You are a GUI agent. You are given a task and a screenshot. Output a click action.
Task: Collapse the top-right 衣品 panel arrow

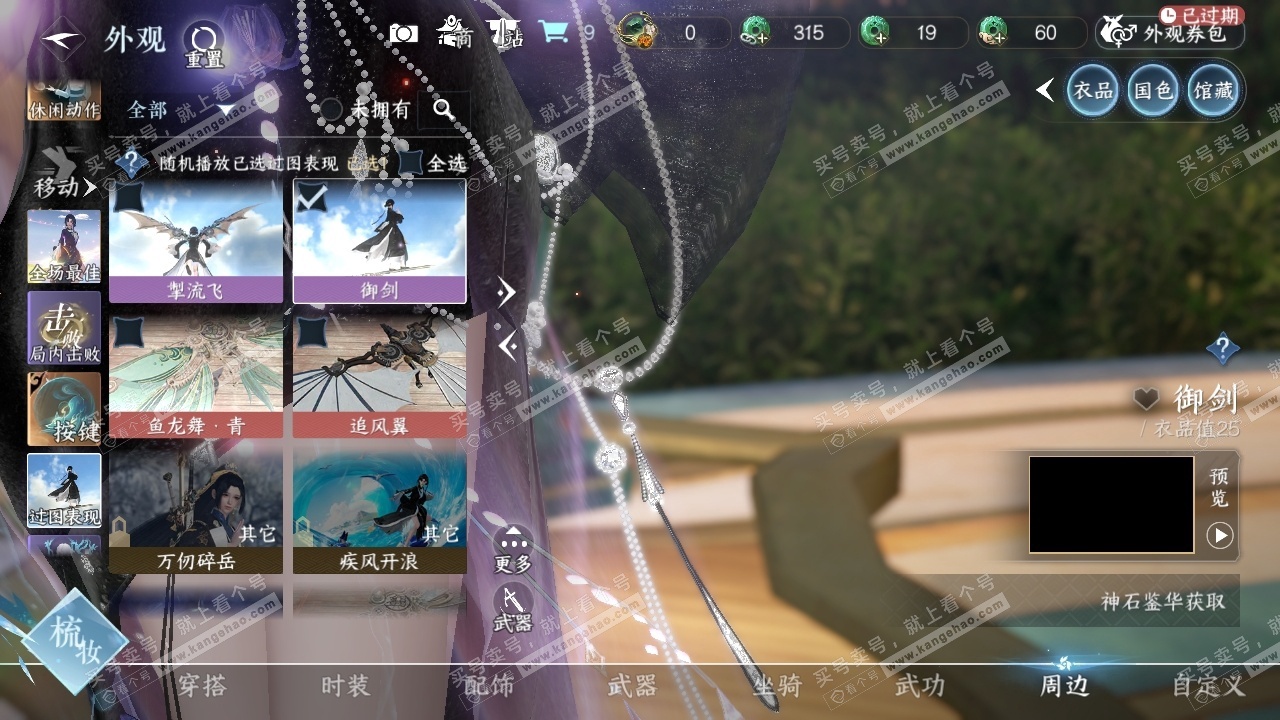(x=1045, y=91)
